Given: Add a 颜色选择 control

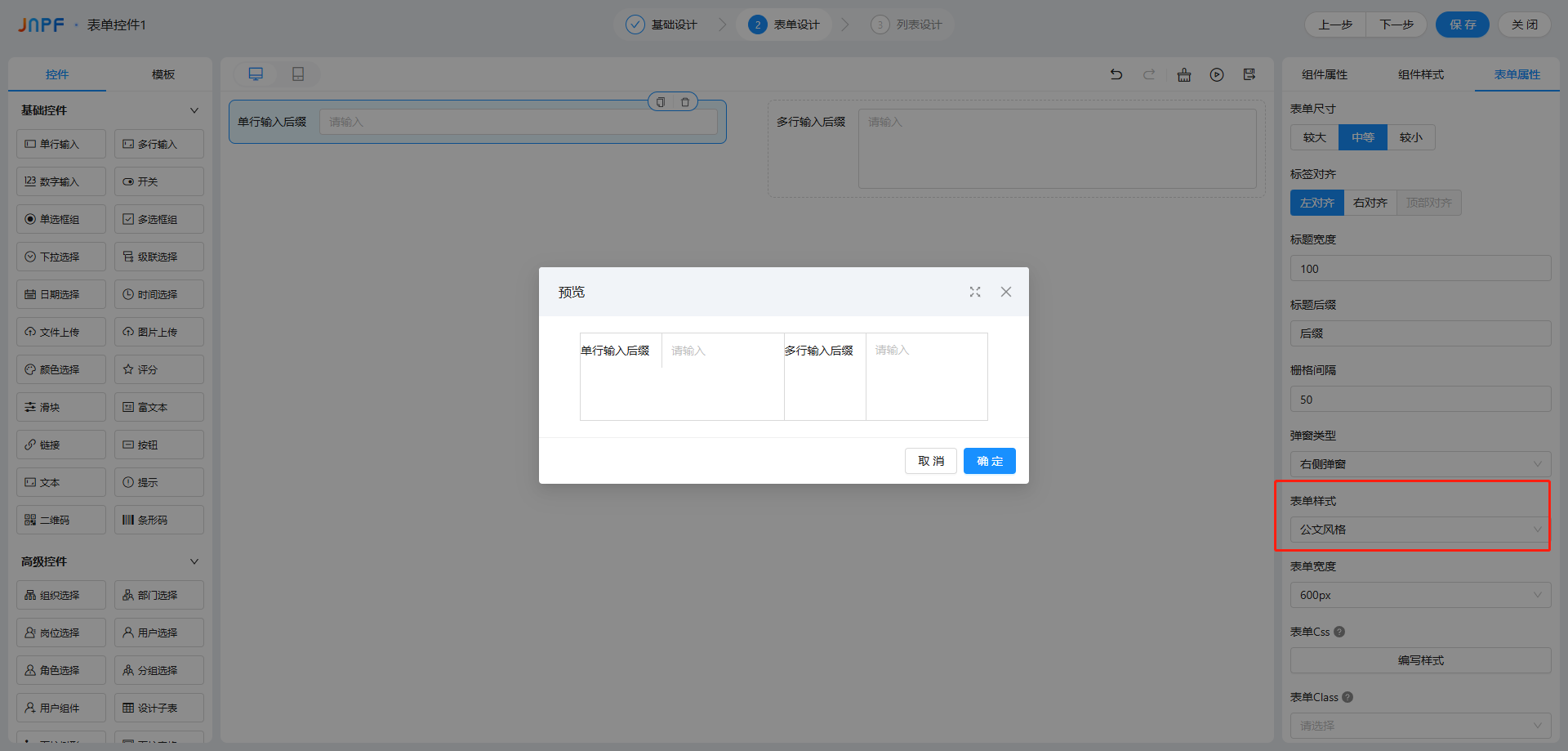Looking at the screenshot, I should (x=61, y=369).
